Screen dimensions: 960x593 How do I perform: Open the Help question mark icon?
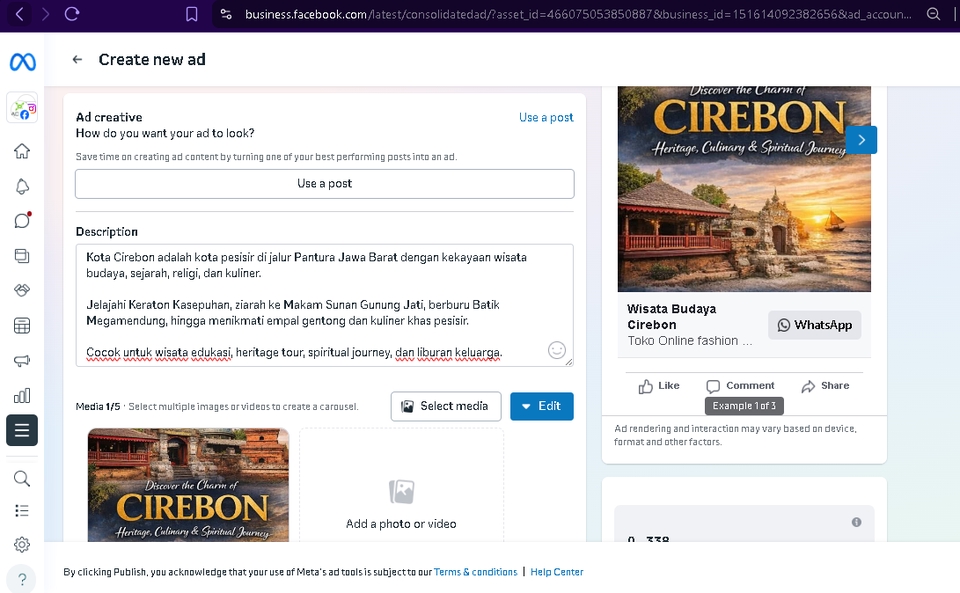click(x=22, y=579)
